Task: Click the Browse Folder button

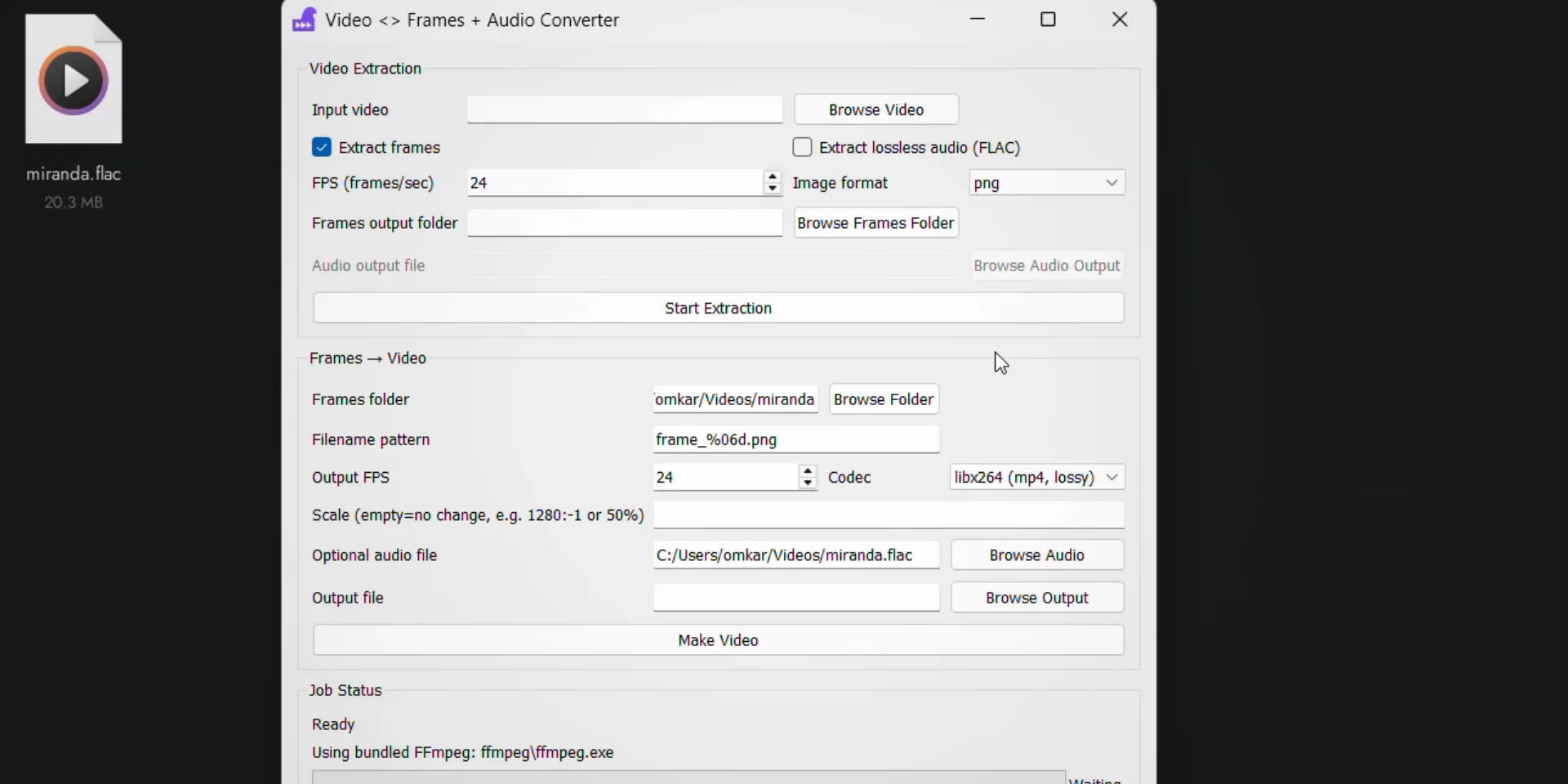Action: click(x=884, y=399)
